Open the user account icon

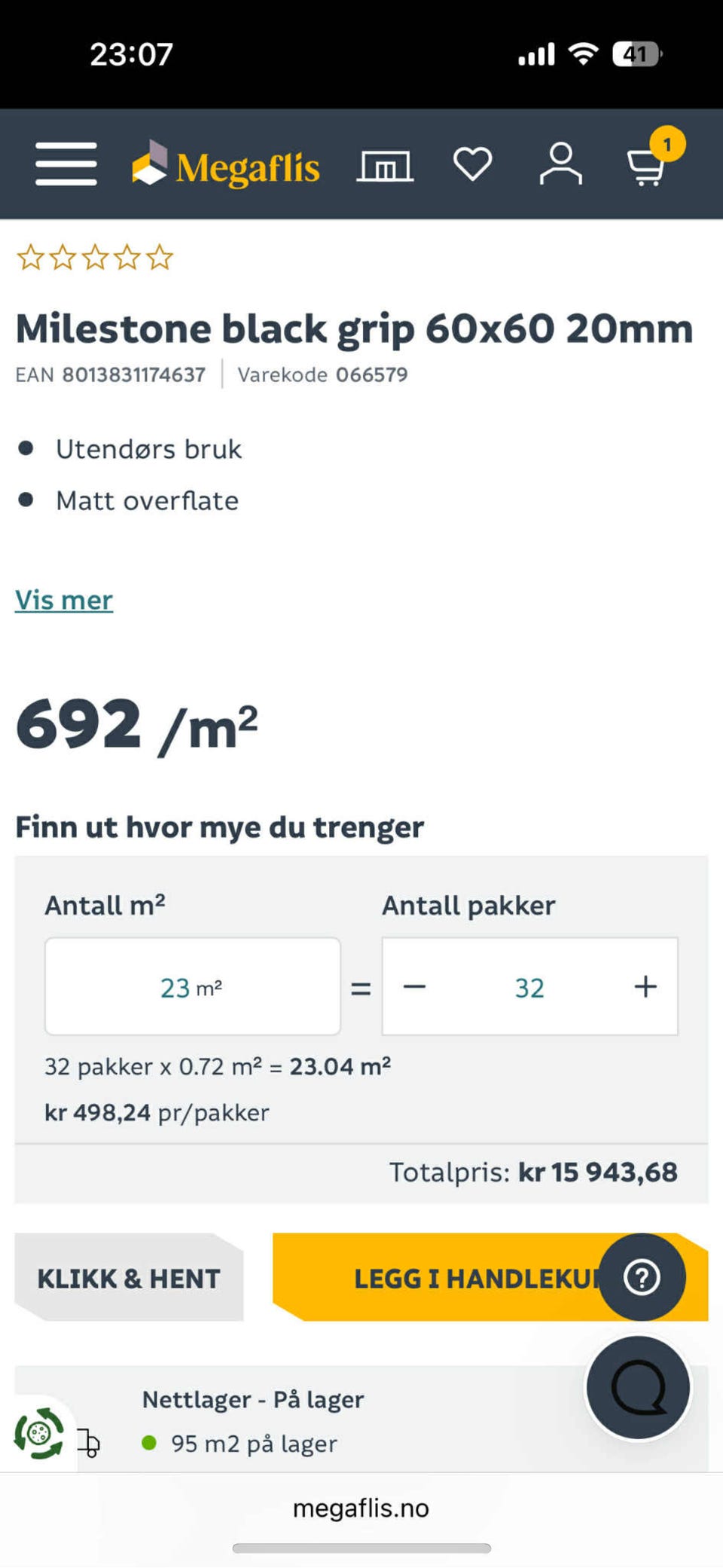pyautogui.click(x=560, y=164)
